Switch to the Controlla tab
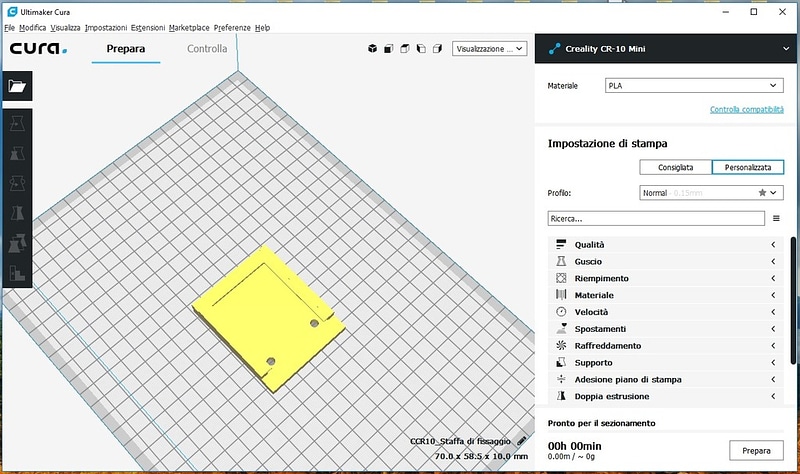This screenshot has width=800, height=474. pyautogui.click(x=207, y=49)
